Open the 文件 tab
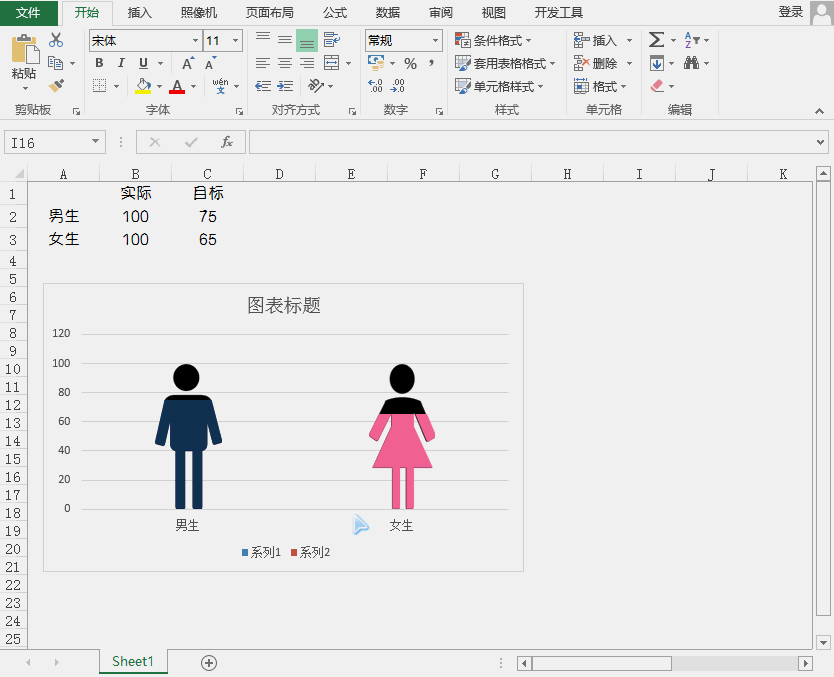 pyautogui.click(x=29, y=13)
